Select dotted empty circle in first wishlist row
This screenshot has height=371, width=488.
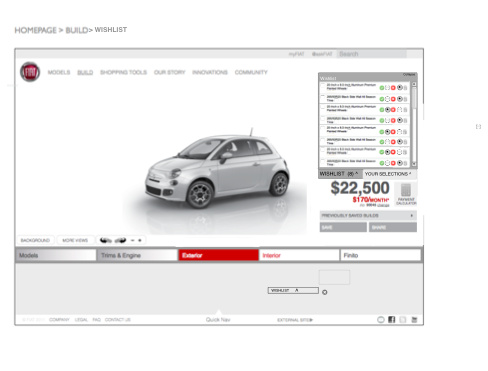tap(387, 88)
